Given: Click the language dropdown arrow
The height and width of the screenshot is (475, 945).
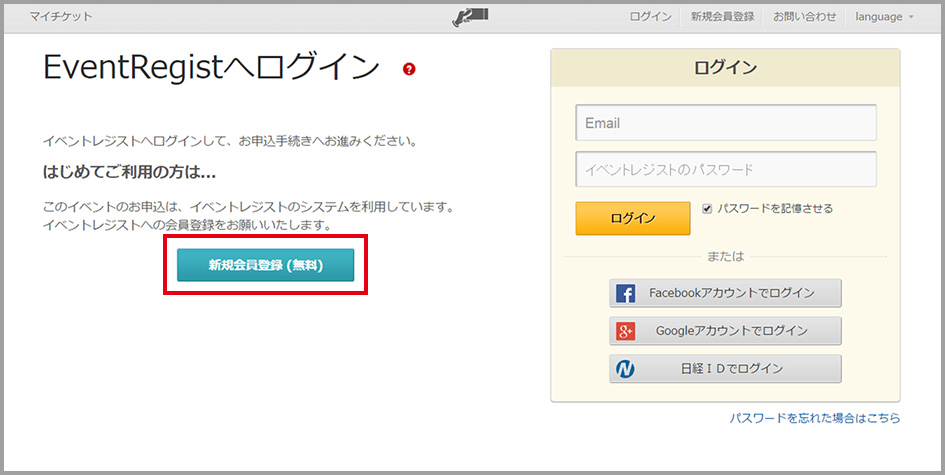Looking at the screenshot, I should click(911, 17).
